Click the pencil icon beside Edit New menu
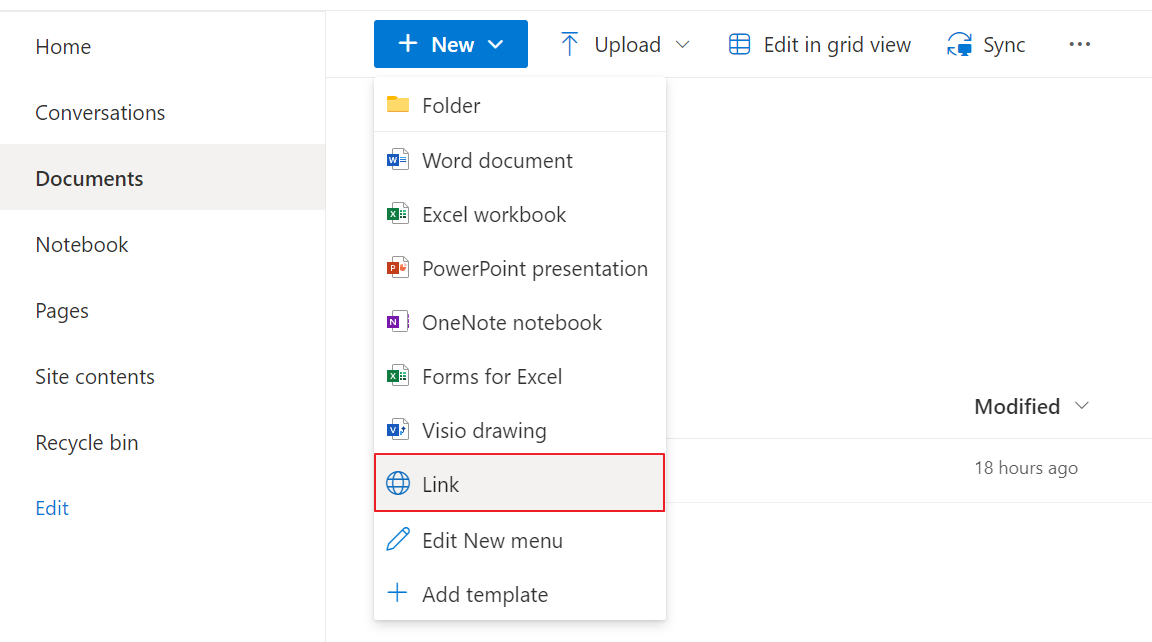This screenshot has width=1152, height=642. coord(398,540)
